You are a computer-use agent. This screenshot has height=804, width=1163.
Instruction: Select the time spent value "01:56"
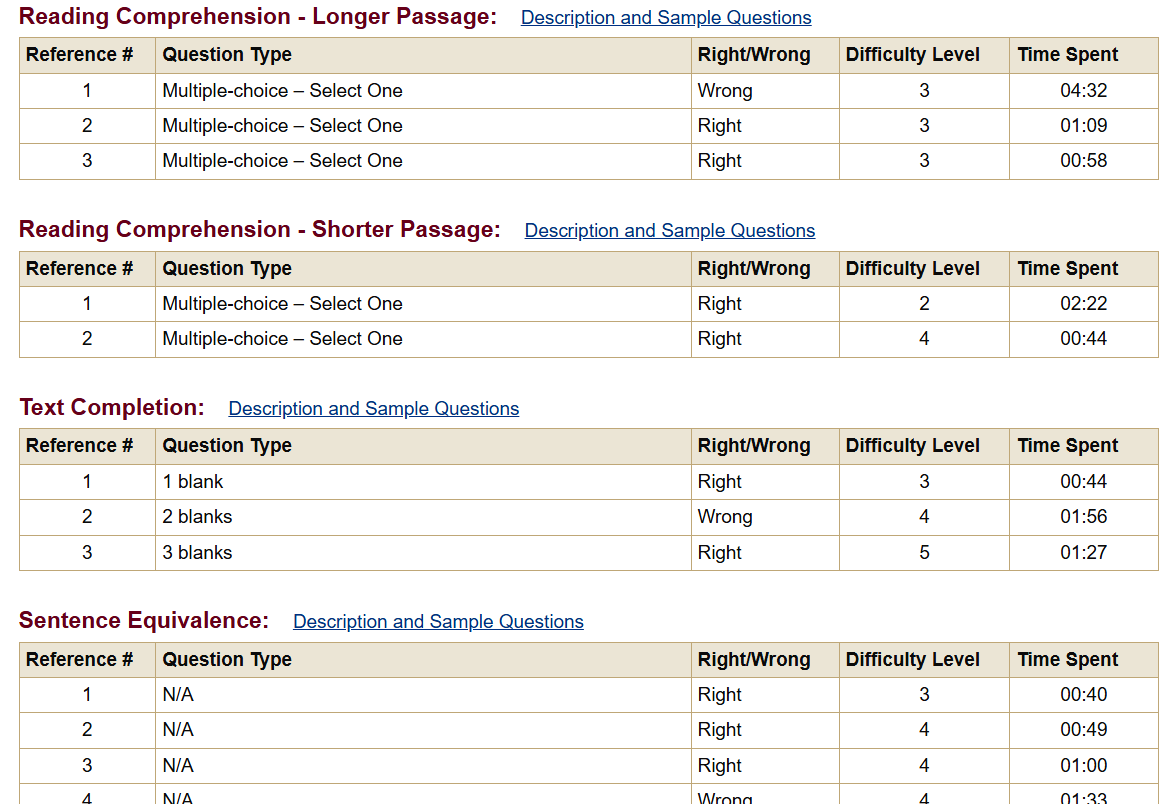coord(1084,516)
